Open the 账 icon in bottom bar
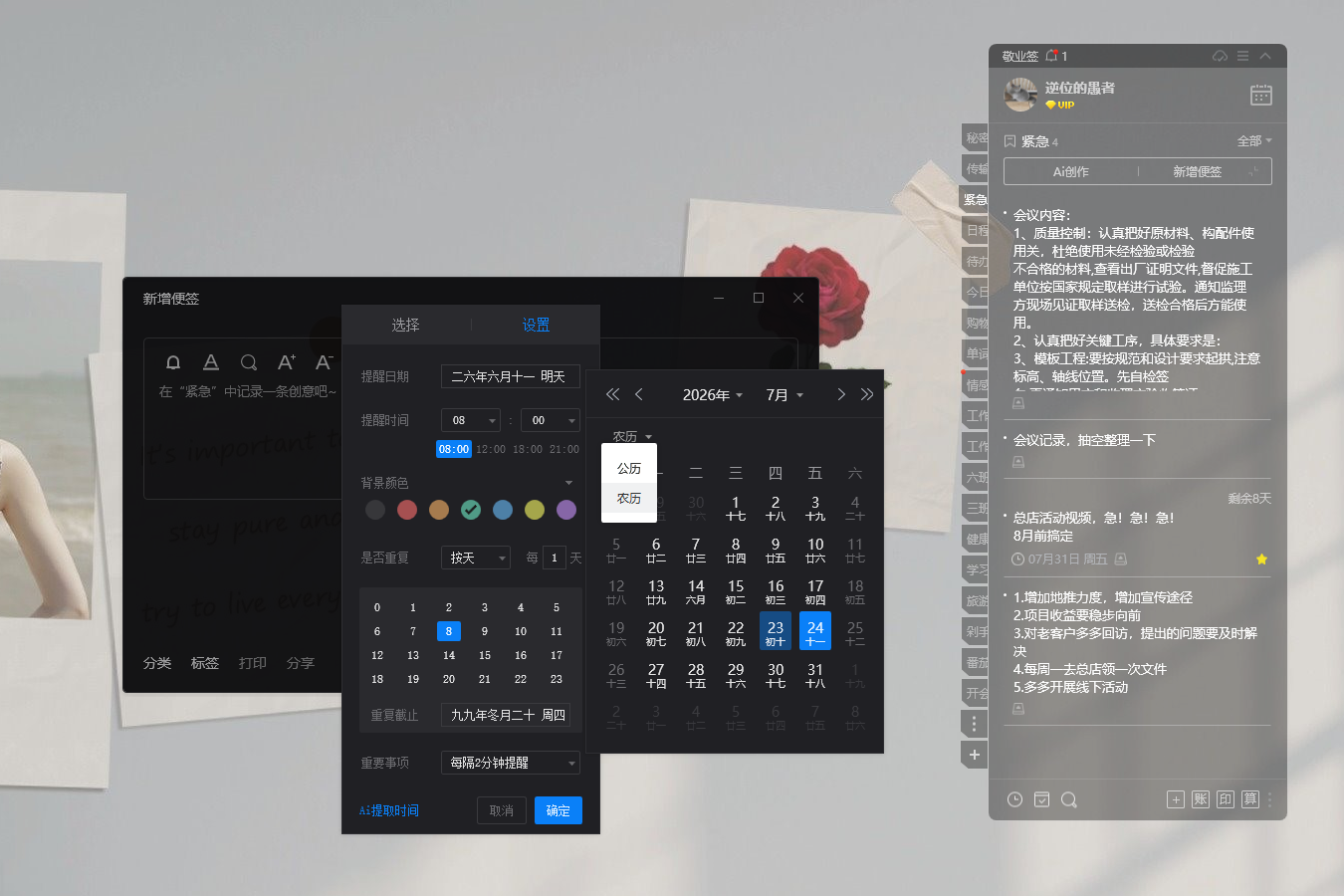This screenshot has height=896, width=1344. [1201, 799]
